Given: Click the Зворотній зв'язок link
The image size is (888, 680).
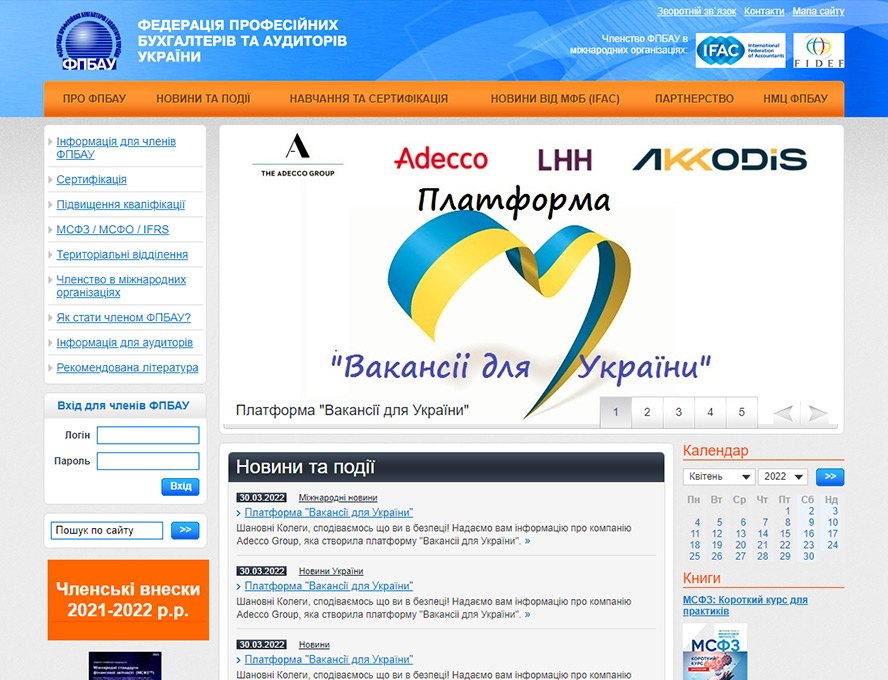Looking at the screenshot, I should tap(697, 11).
